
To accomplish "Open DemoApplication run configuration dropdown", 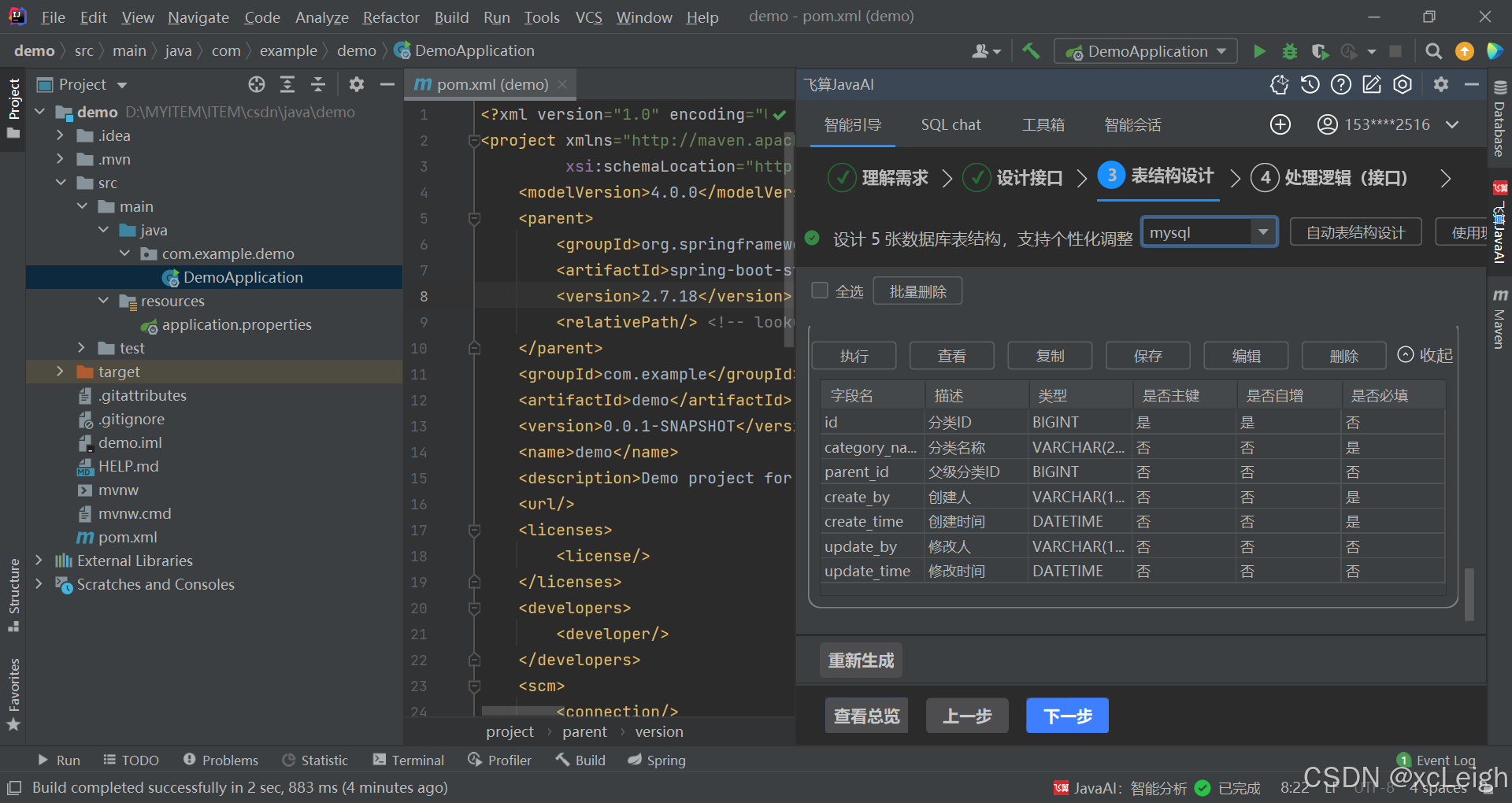I will coord(1146,51).
